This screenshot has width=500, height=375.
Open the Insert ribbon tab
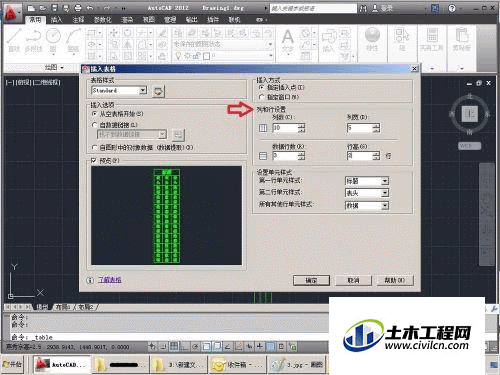tap(56, 20)
